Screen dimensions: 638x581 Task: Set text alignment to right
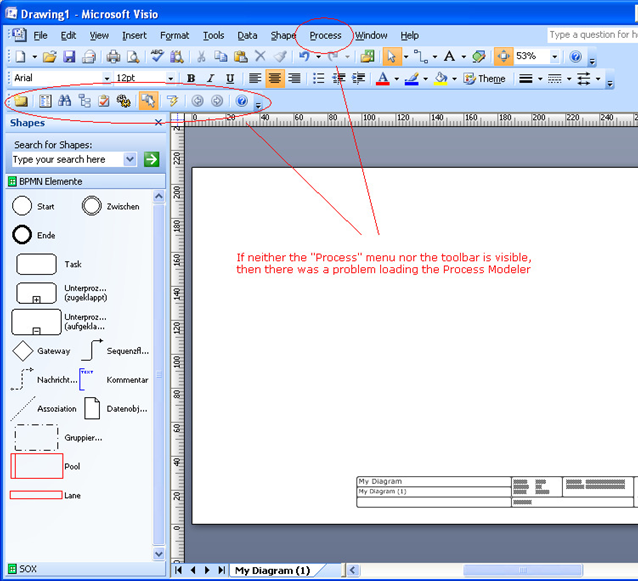[294, 78]
